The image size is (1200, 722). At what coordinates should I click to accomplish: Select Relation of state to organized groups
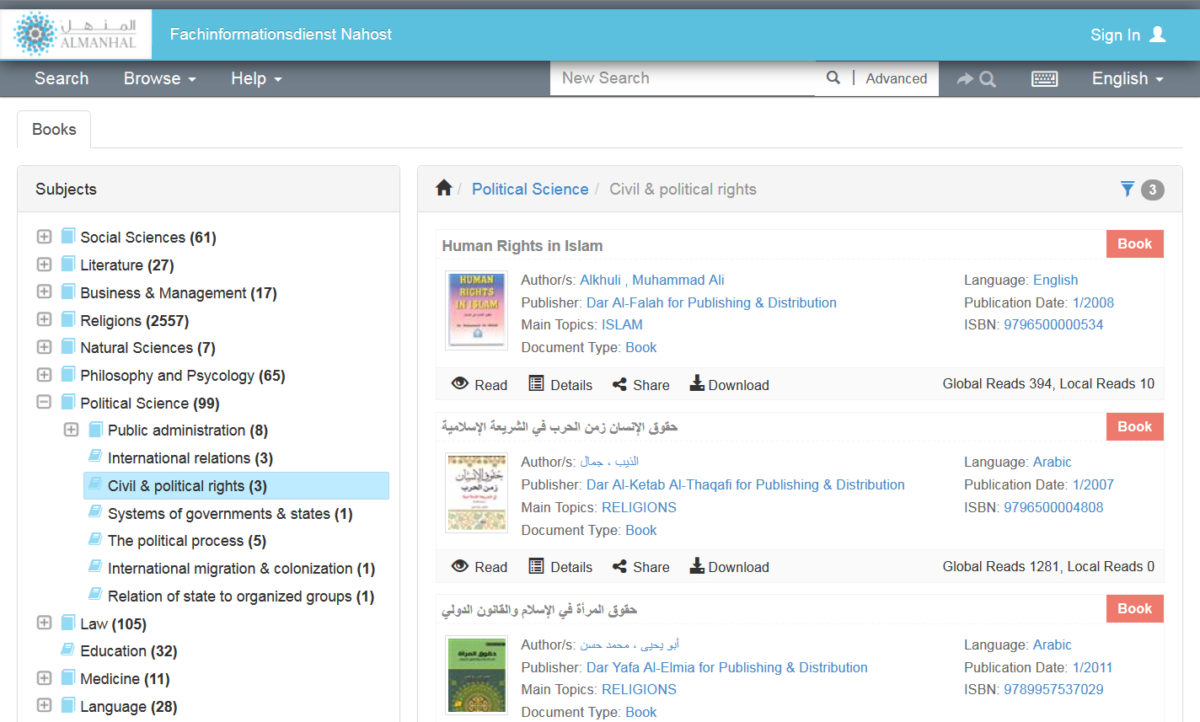pos(240,596)
